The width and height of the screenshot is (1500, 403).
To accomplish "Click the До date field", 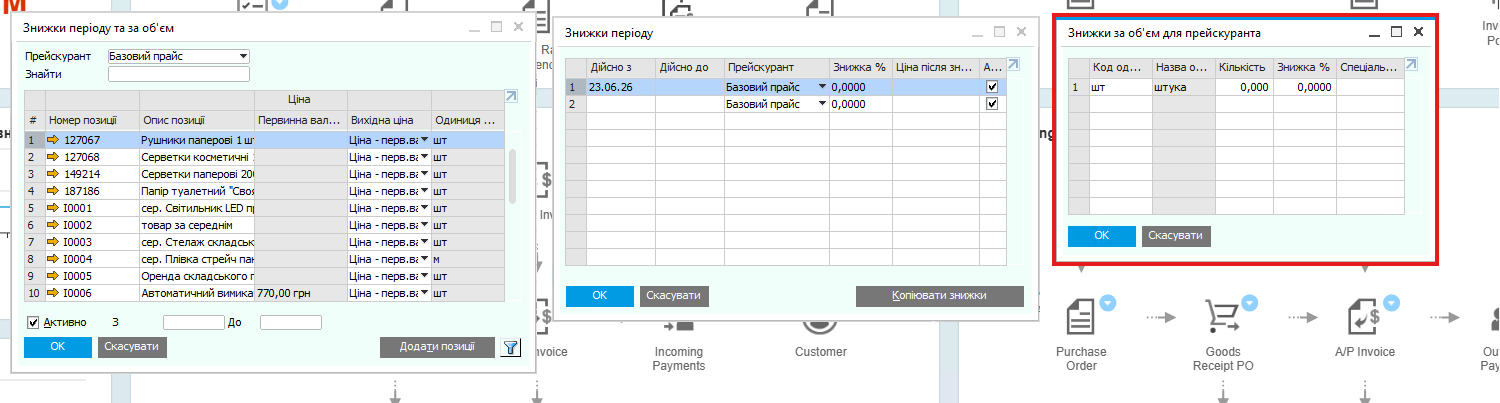I will coord(291,322).
